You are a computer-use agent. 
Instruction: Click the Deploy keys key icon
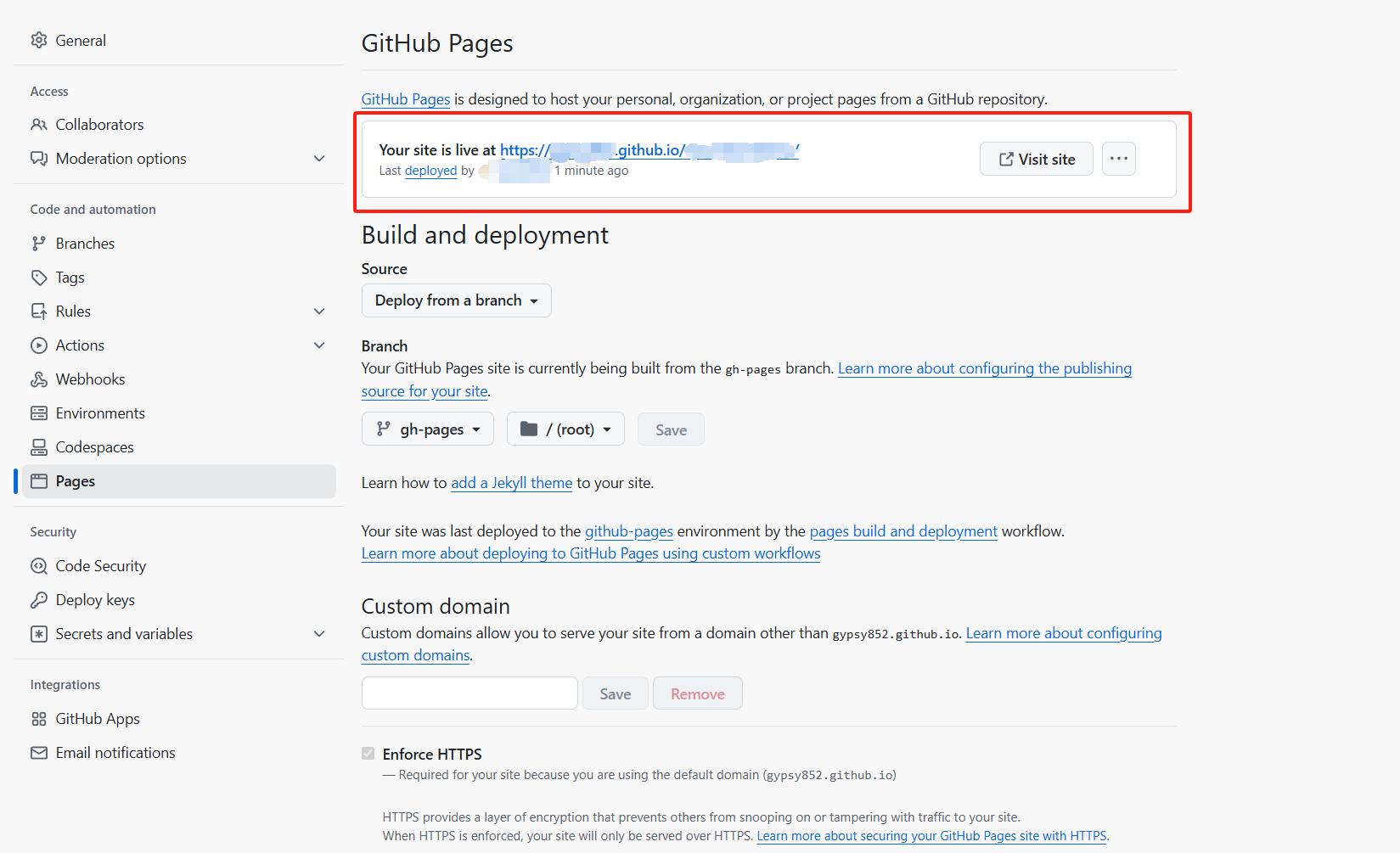[39, 600]
